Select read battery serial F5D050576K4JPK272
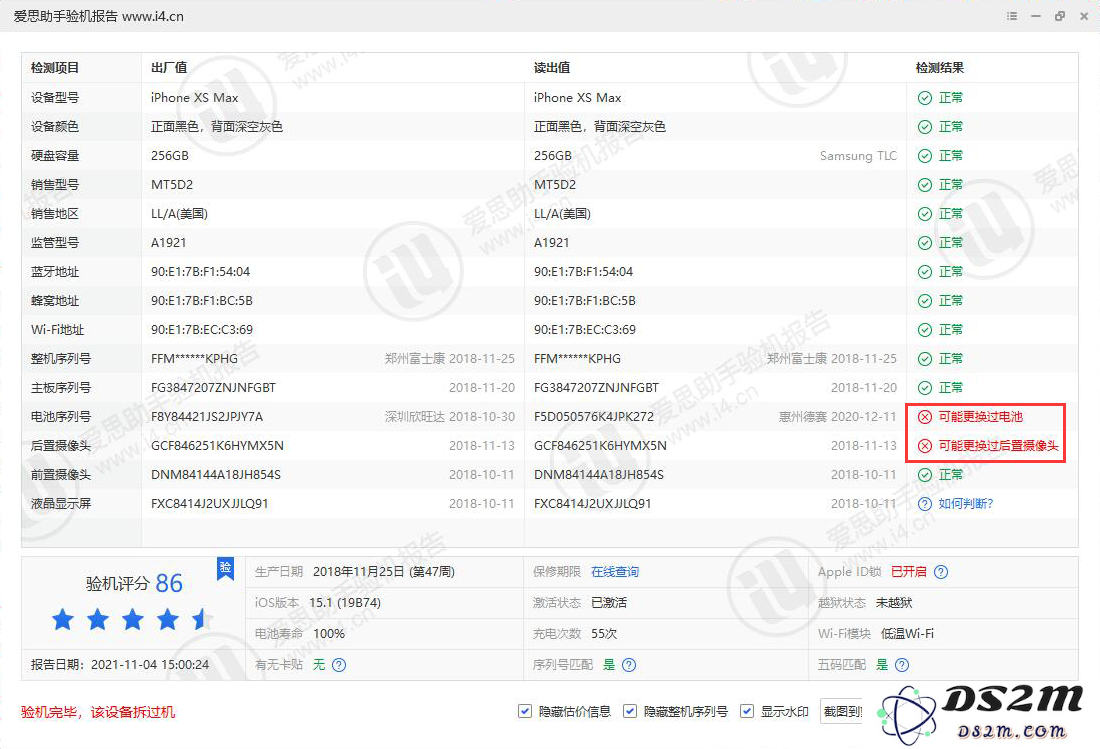1100x749 pixels. point(594,417)
